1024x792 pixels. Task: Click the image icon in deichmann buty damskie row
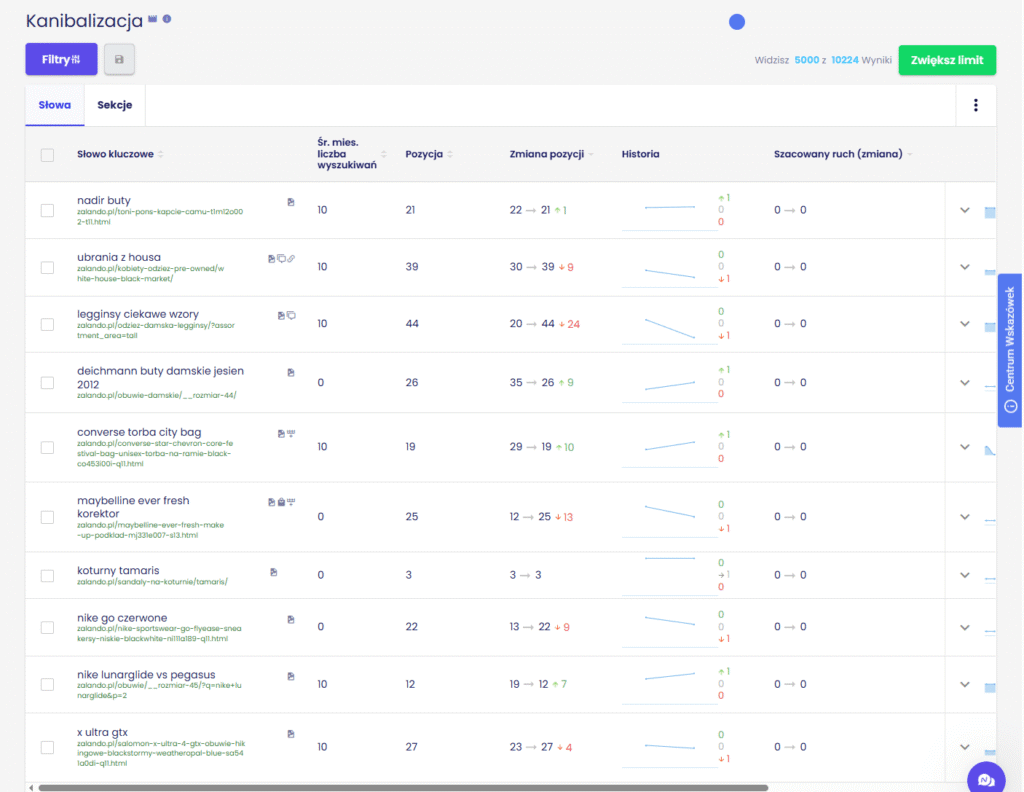(291, 372)
